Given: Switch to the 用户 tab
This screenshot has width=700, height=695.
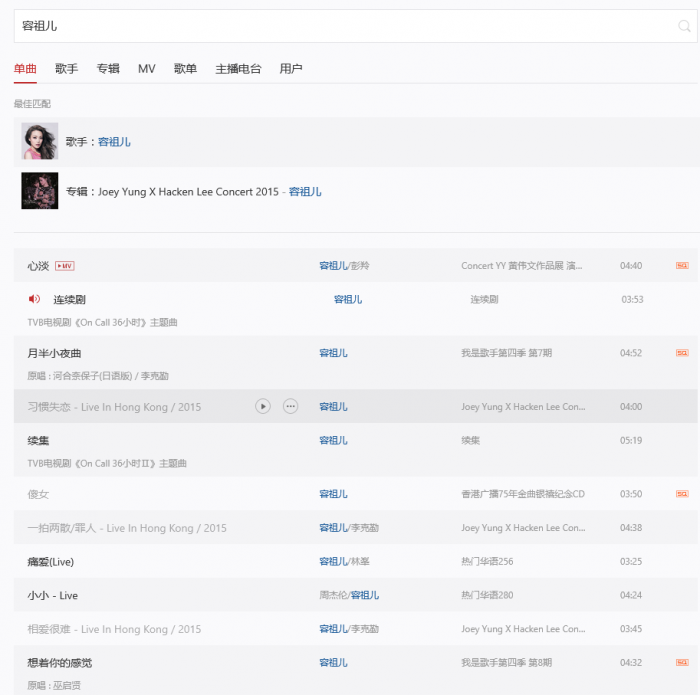Looking at the screenshot, I should (x=291, y=69).
